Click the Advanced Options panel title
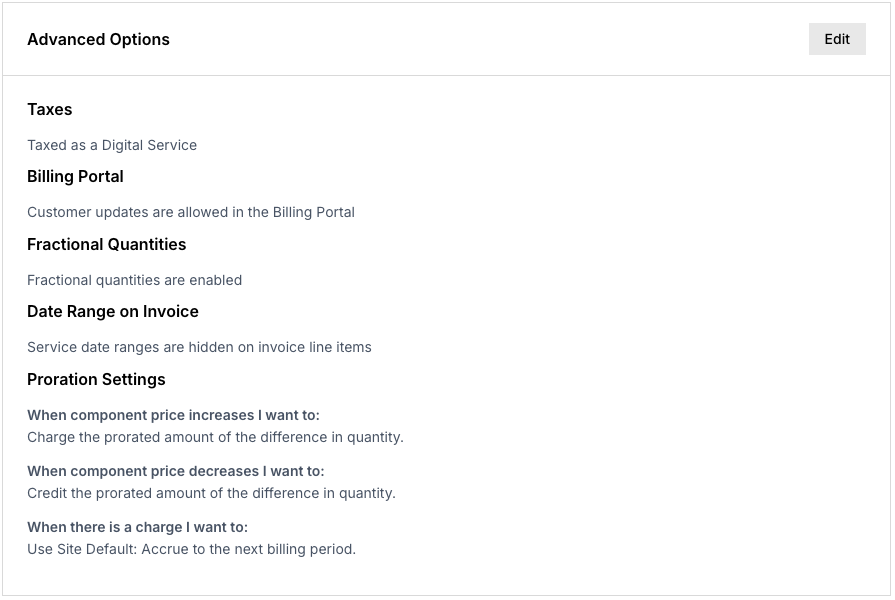 click(x=98, y=40)
